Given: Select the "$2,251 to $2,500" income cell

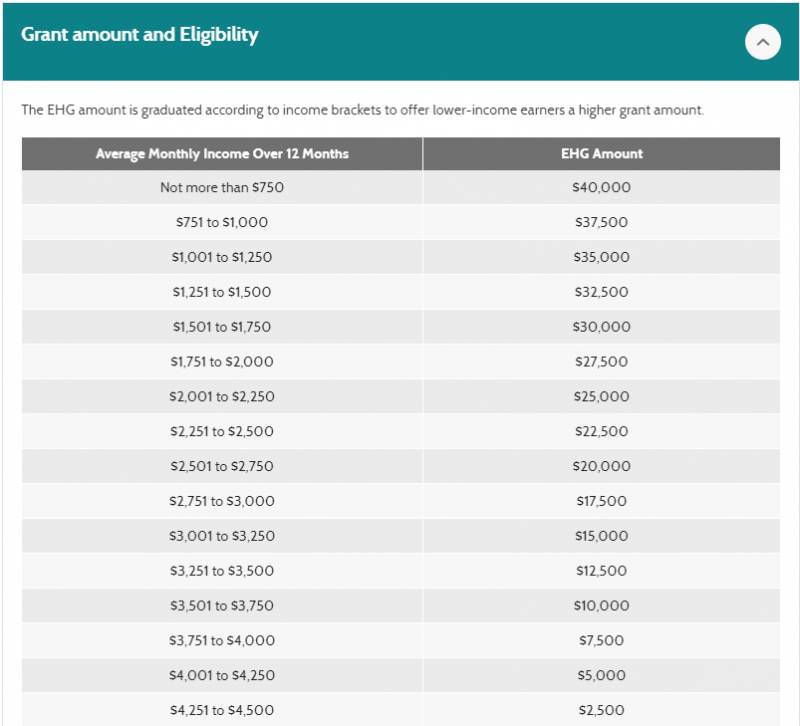Looking at the screenshot, I should tap(222, 432).
